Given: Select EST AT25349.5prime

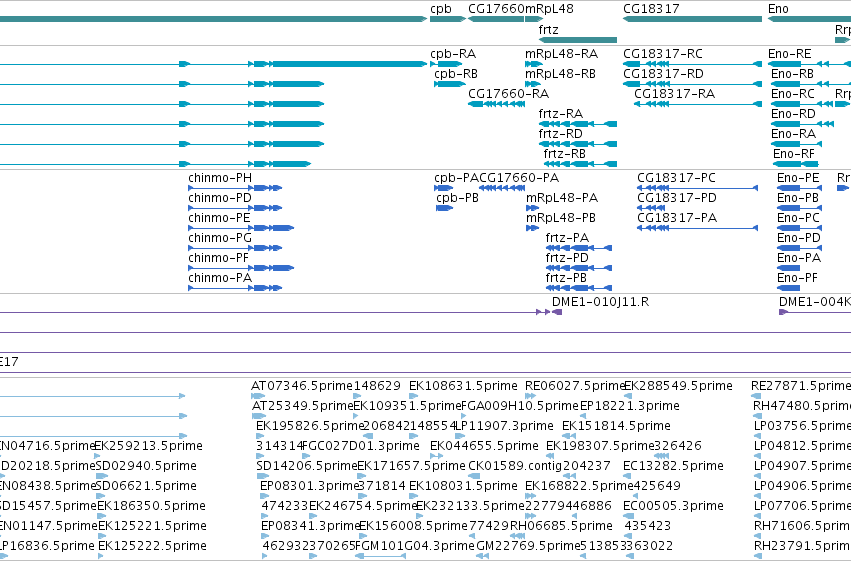Looking at the screenshot, I should pyautogui.click(x=303, y=406).
